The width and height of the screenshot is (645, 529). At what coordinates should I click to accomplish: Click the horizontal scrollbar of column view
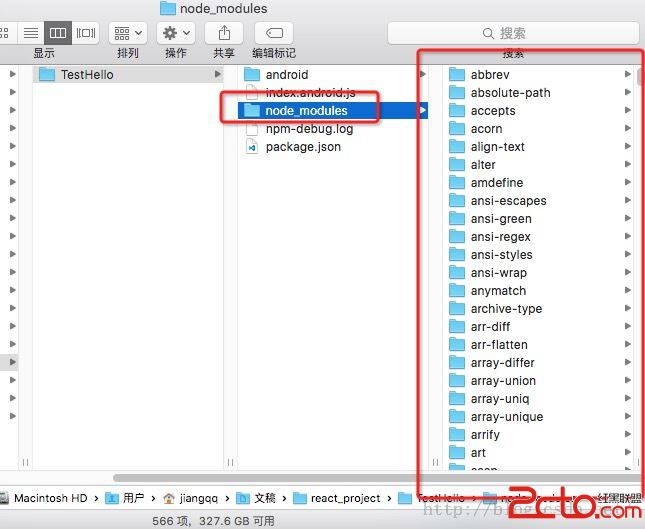[378, 478]
